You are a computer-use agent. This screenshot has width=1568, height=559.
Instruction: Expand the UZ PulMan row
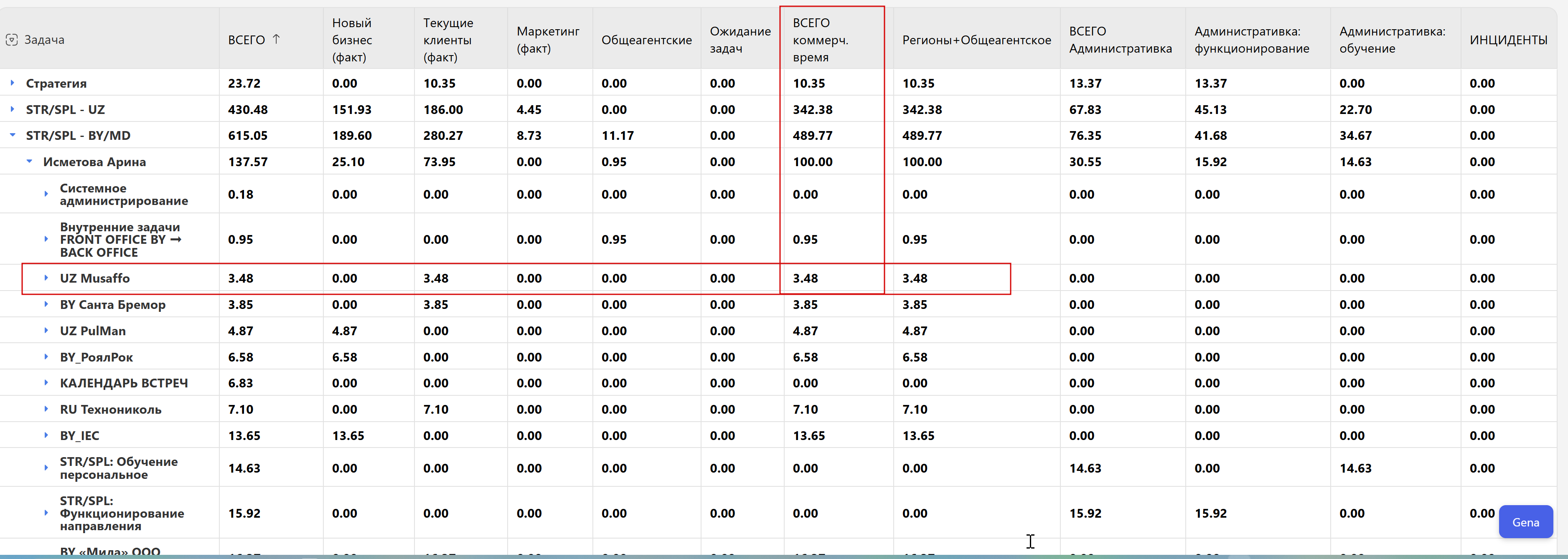point(46,330)
